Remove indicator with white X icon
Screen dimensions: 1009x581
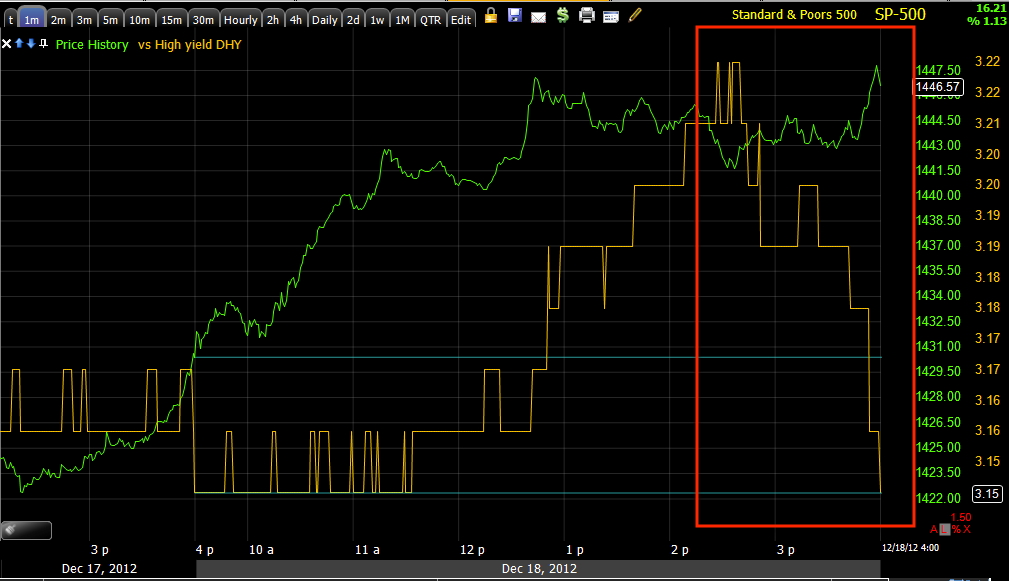pos(6,44)
